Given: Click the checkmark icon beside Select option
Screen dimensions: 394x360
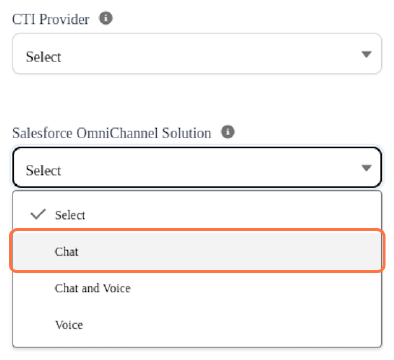Looking at the screenshot, I should 38,214.
